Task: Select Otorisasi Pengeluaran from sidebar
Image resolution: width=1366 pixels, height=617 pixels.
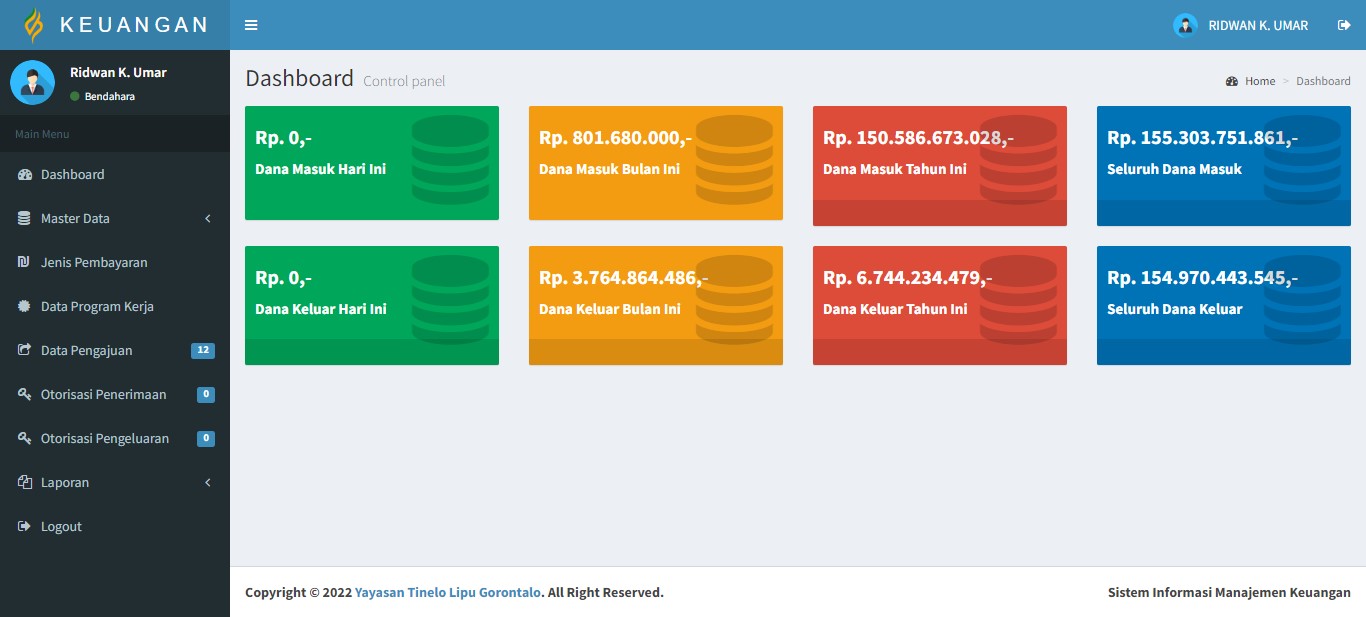Action: [104, 439]
